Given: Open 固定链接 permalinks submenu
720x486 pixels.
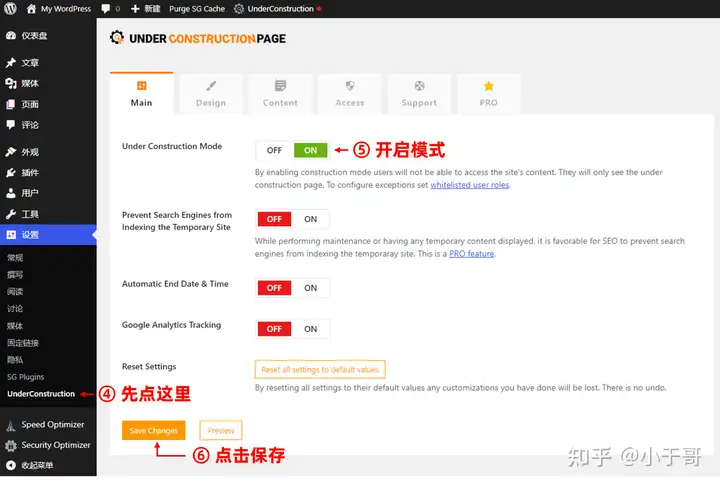Looking at the screenshot, I should (23, 343).
